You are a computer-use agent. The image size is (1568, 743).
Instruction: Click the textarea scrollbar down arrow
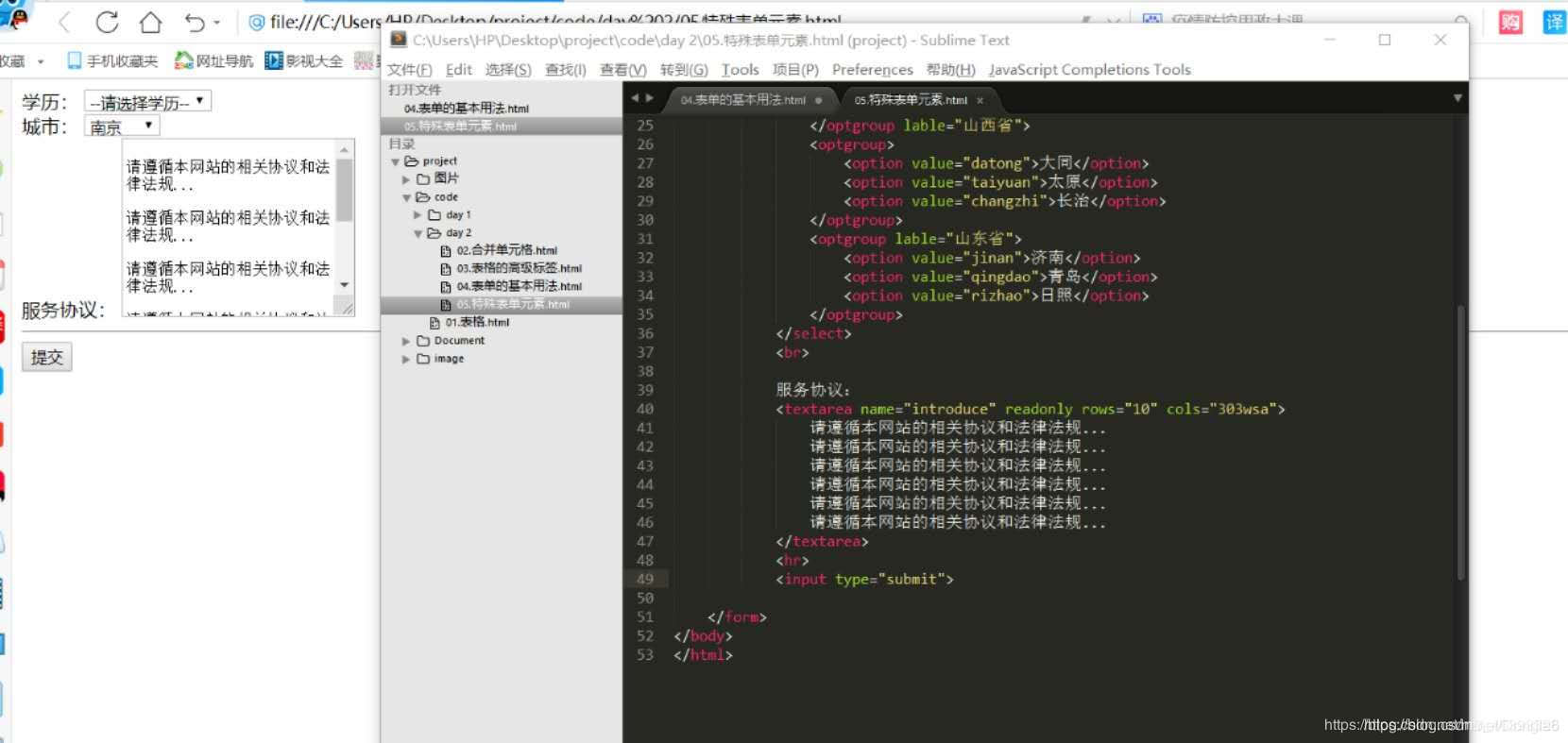(345, 284)
